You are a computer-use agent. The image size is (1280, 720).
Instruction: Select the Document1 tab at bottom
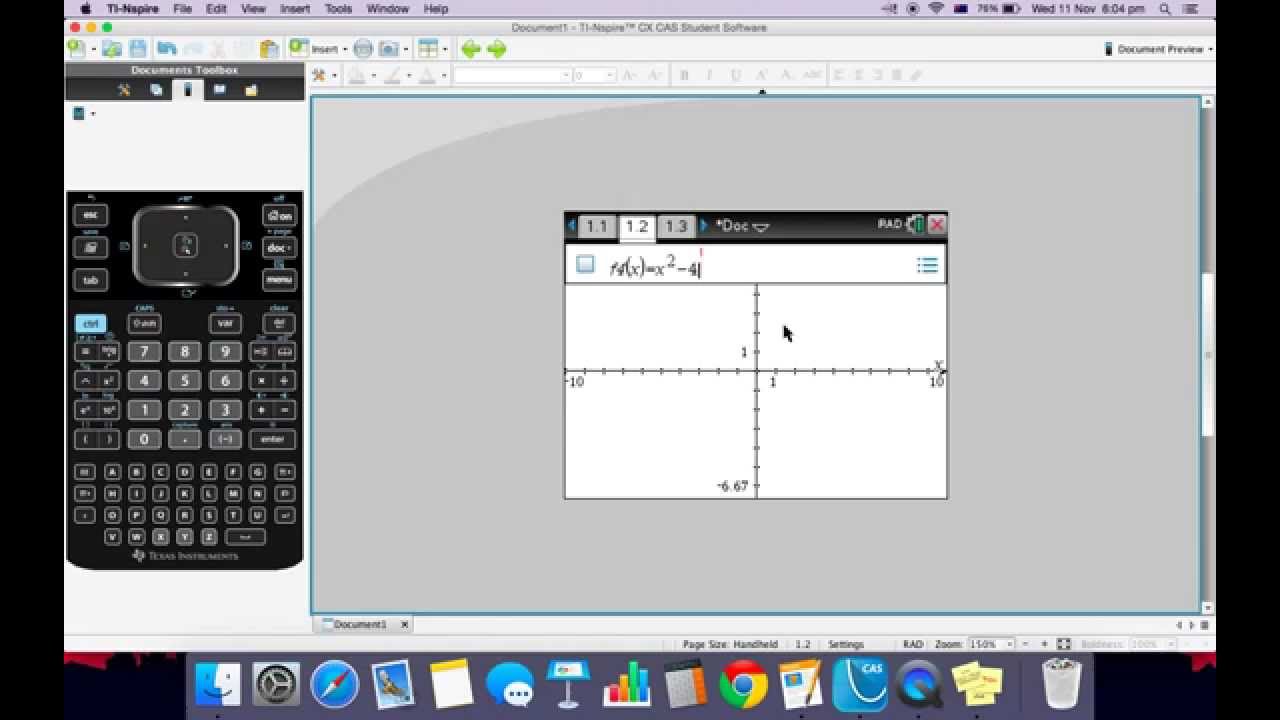tap(359, 624)
